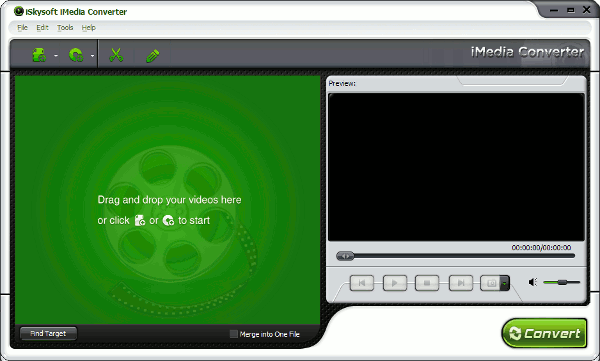Click the black preview video area

(456, 167)
